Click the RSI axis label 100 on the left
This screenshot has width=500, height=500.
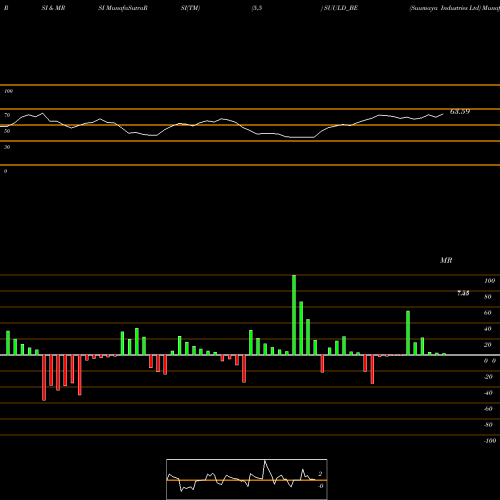[9, 91]
